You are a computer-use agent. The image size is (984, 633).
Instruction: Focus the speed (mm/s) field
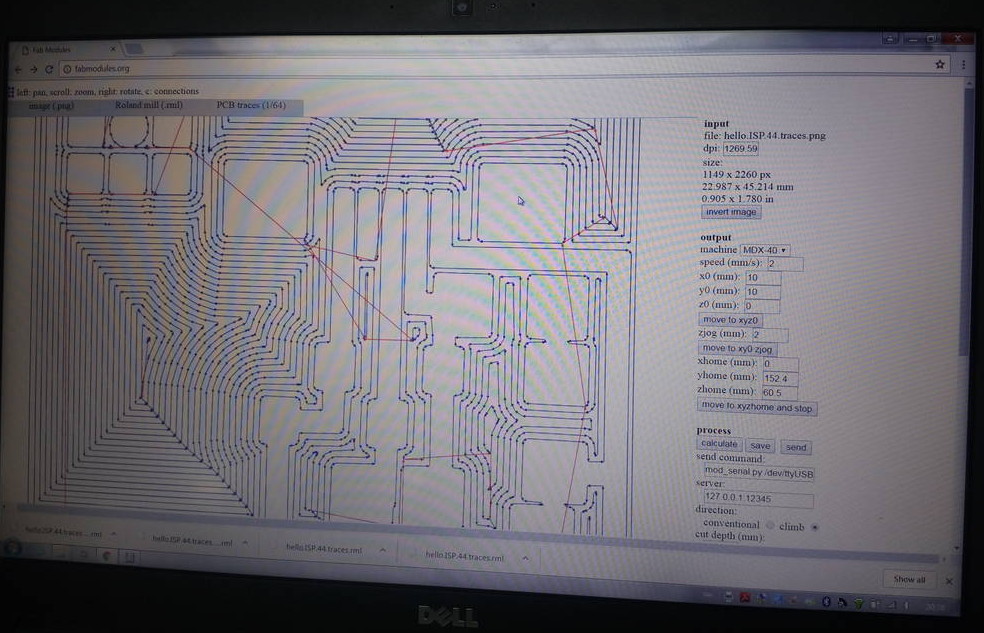point(784,264)
